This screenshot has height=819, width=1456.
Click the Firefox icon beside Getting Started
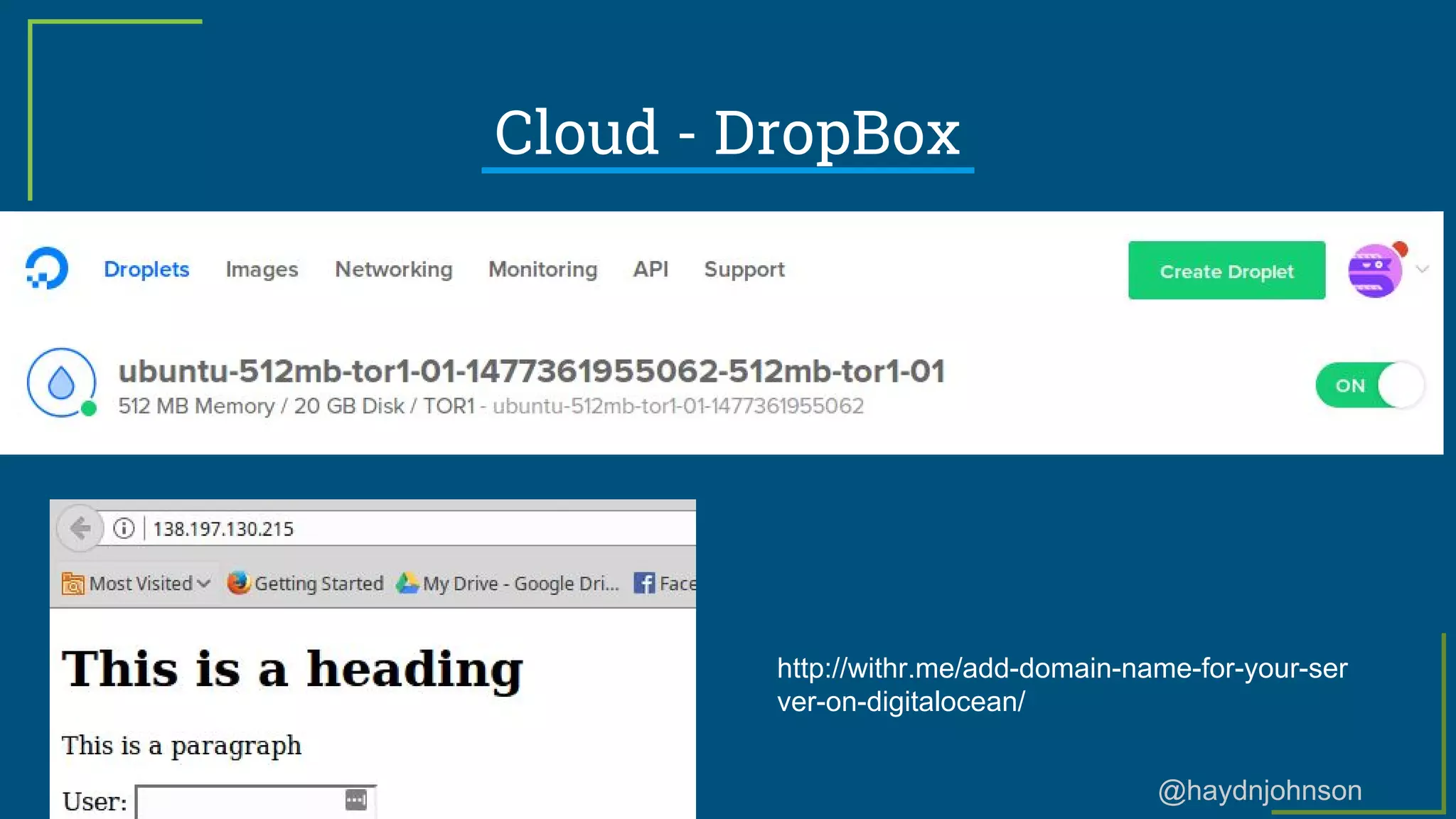coord(239,583)
